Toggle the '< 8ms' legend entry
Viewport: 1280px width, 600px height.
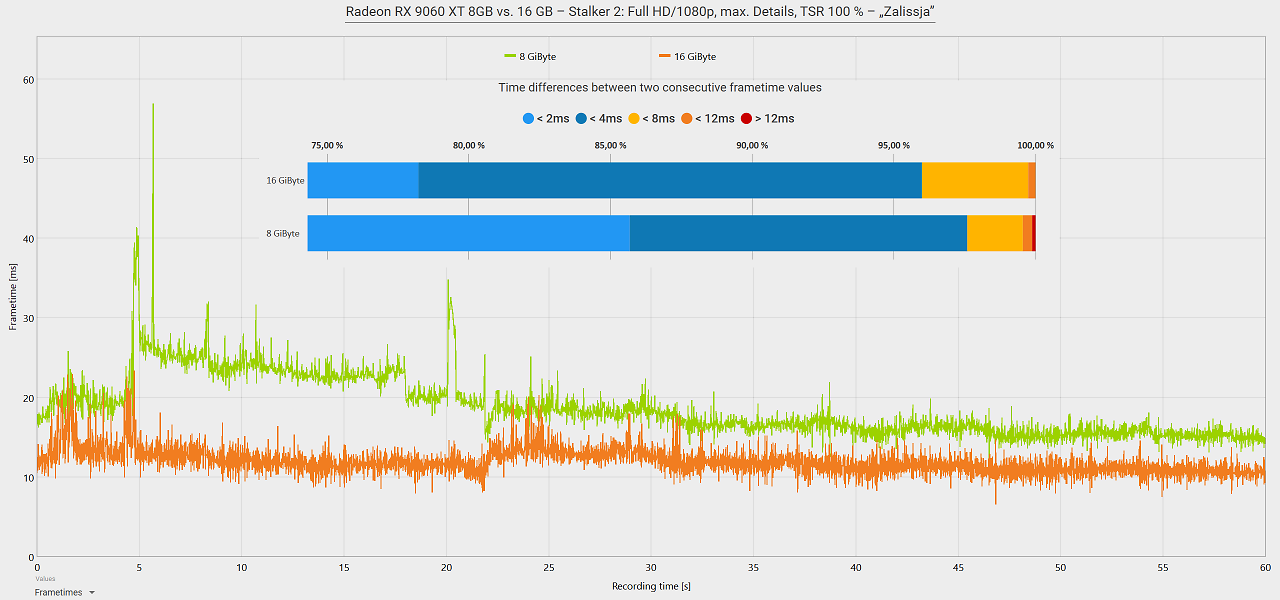652,118
